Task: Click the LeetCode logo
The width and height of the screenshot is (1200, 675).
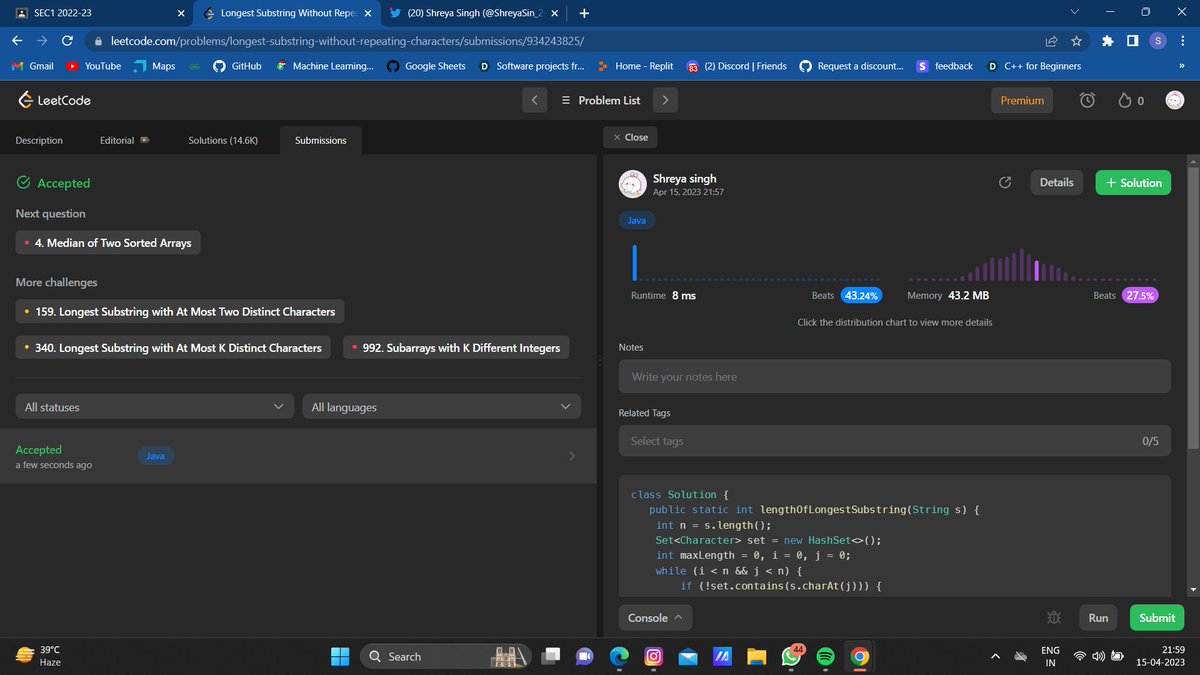Action: pyautogui.click(x=55, y=100)
